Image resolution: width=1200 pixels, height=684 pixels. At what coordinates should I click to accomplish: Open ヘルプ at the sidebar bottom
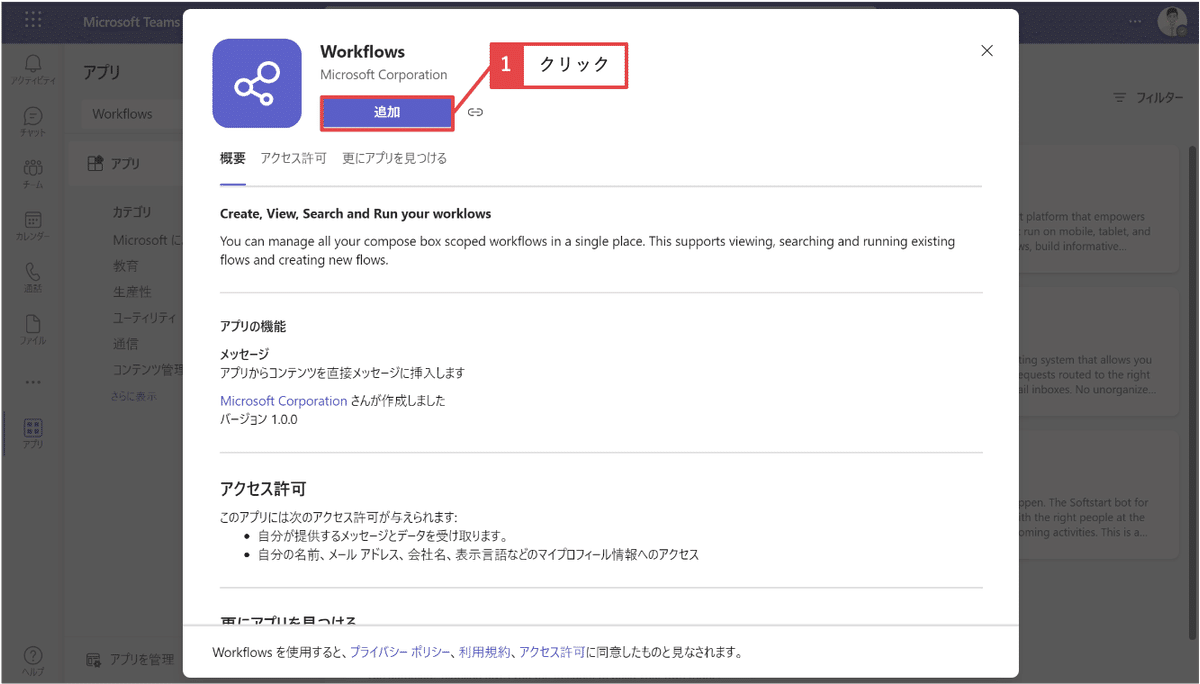point(33,660)
